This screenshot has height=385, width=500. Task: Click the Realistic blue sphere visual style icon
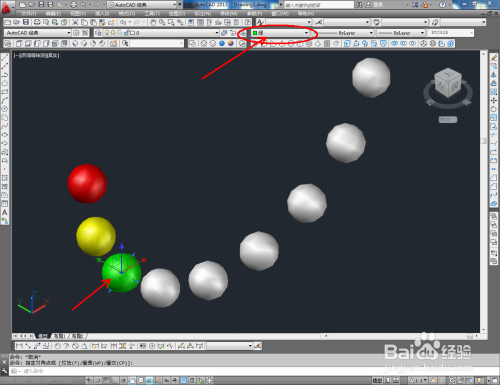click(222, 43)
